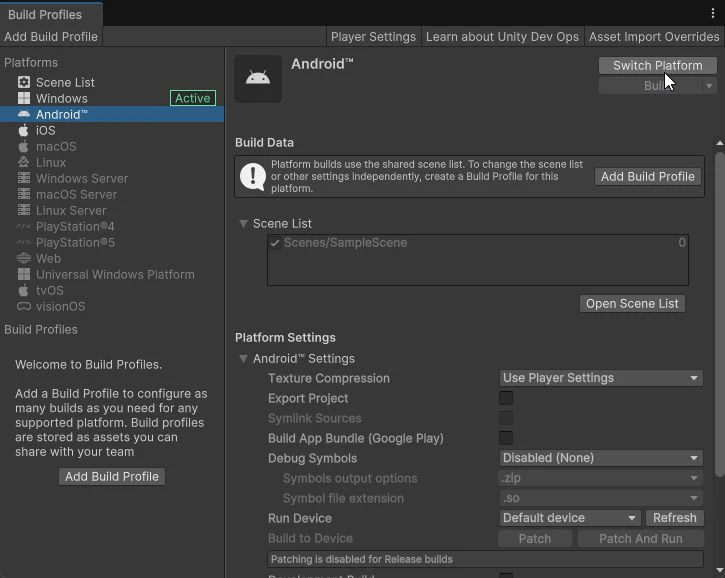The image size is (725, 578).
Task: Collapse the Scene List foldout triangle
Action: click(x=243, y=224)
